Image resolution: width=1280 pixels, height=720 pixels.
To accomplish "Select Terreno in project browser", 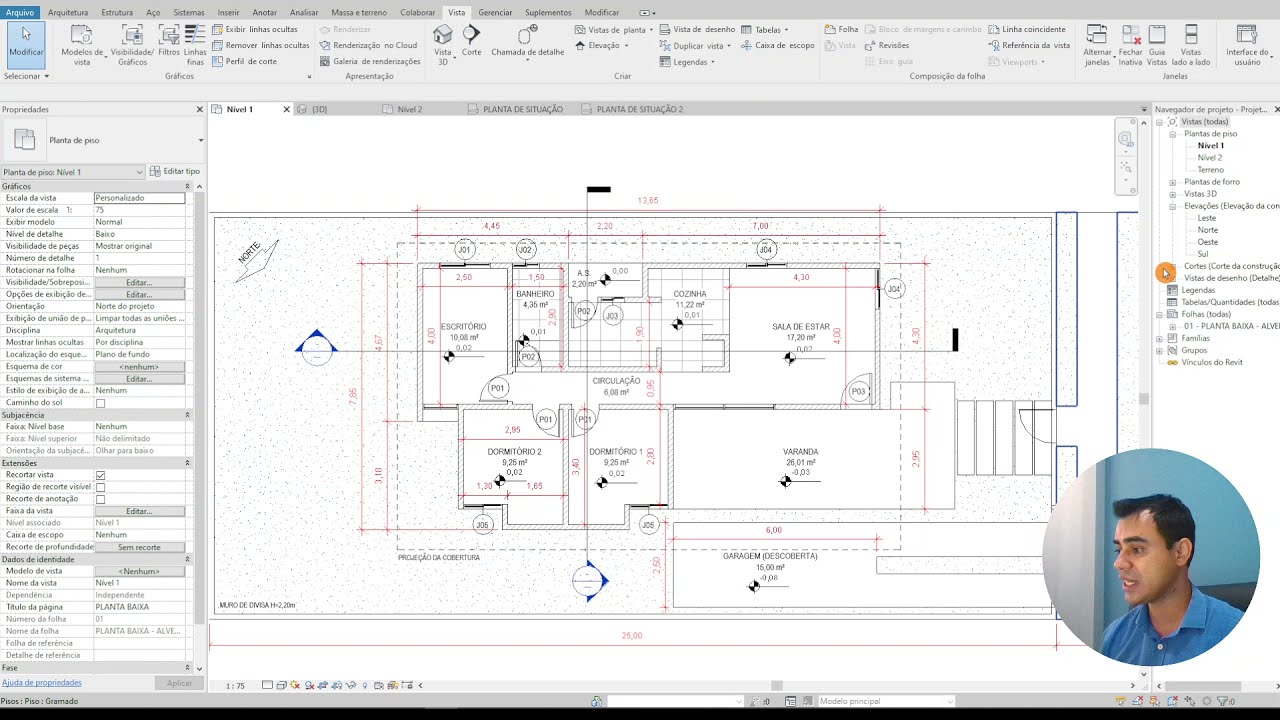I will coord(1210,170).
